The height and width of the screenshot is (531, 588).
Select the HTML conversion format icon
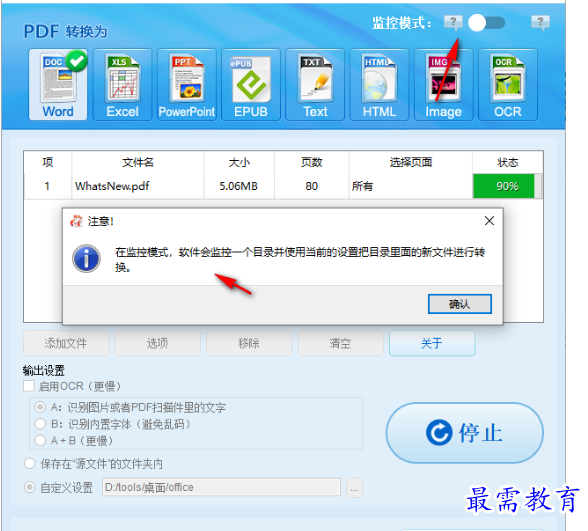[379, 84]
